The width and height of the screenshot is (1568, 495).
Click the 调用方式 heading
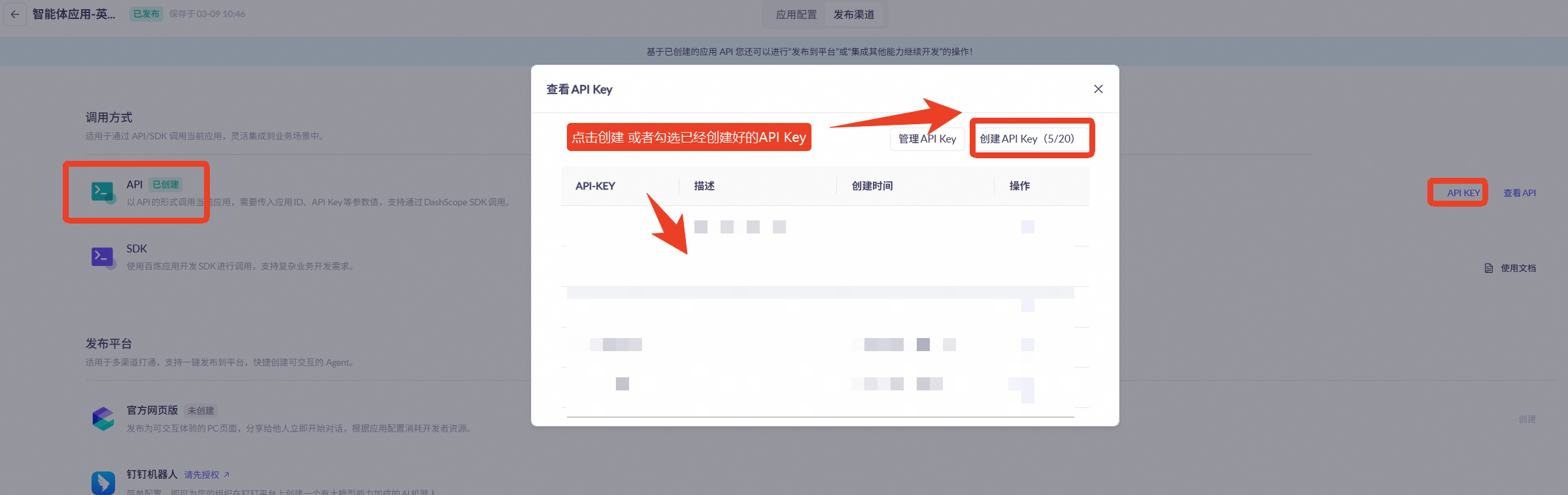[x=109, y=117]
